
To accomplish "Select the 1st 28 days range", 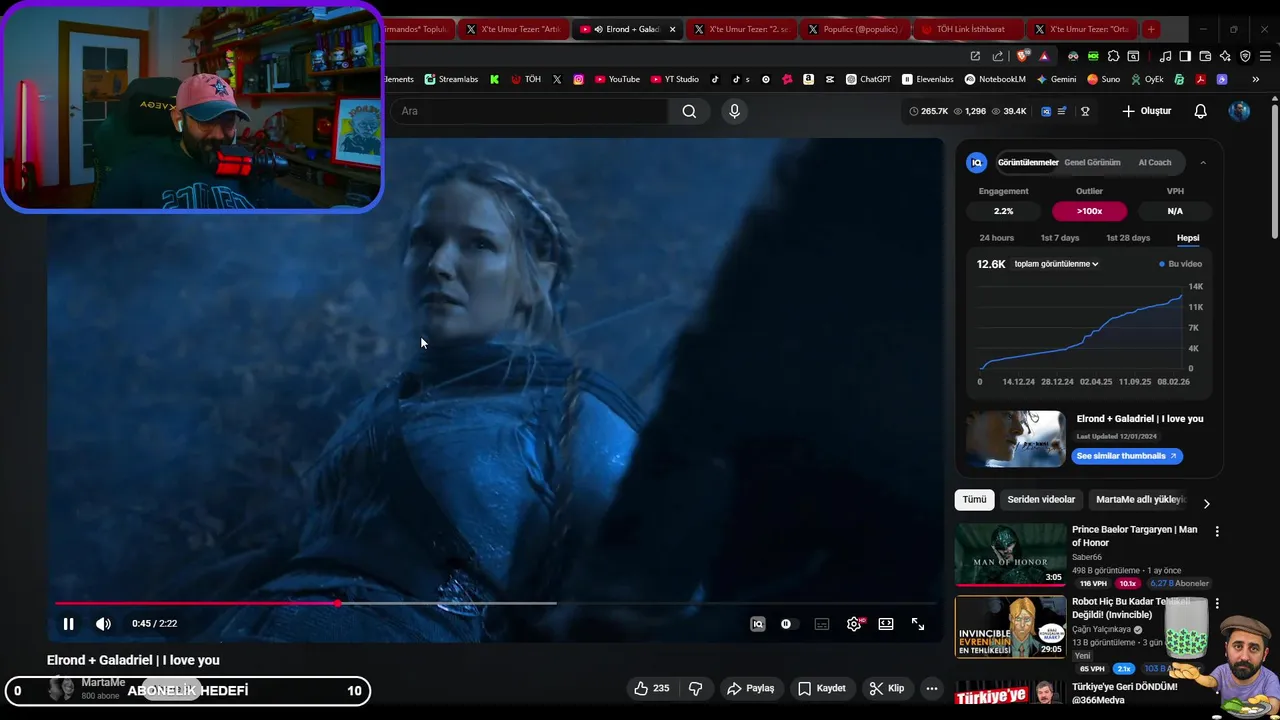I will pos(1128,238).
